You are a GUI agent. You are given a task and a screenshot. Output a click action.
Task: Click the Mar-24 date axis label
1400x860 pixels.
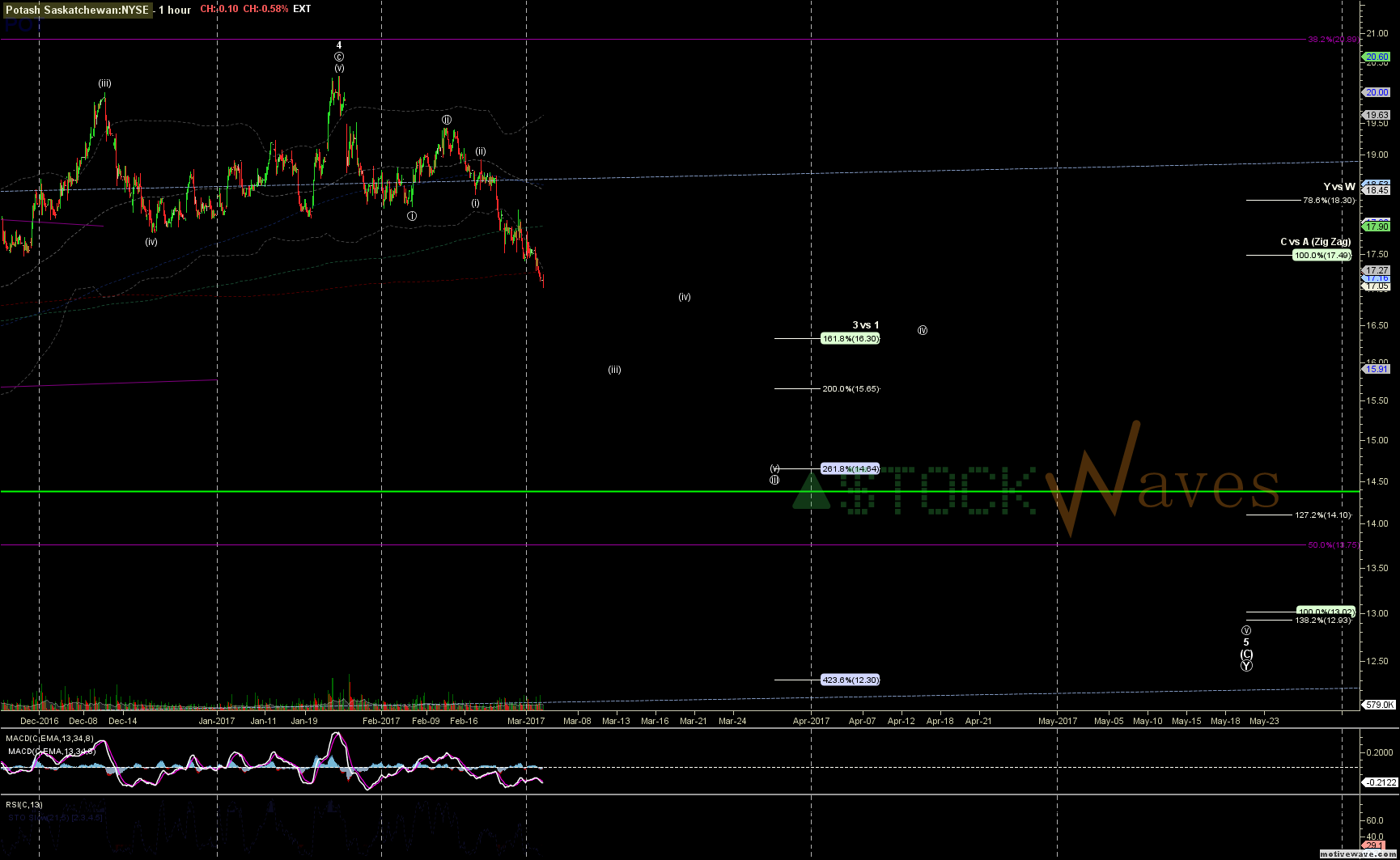[x=732, y=721]
